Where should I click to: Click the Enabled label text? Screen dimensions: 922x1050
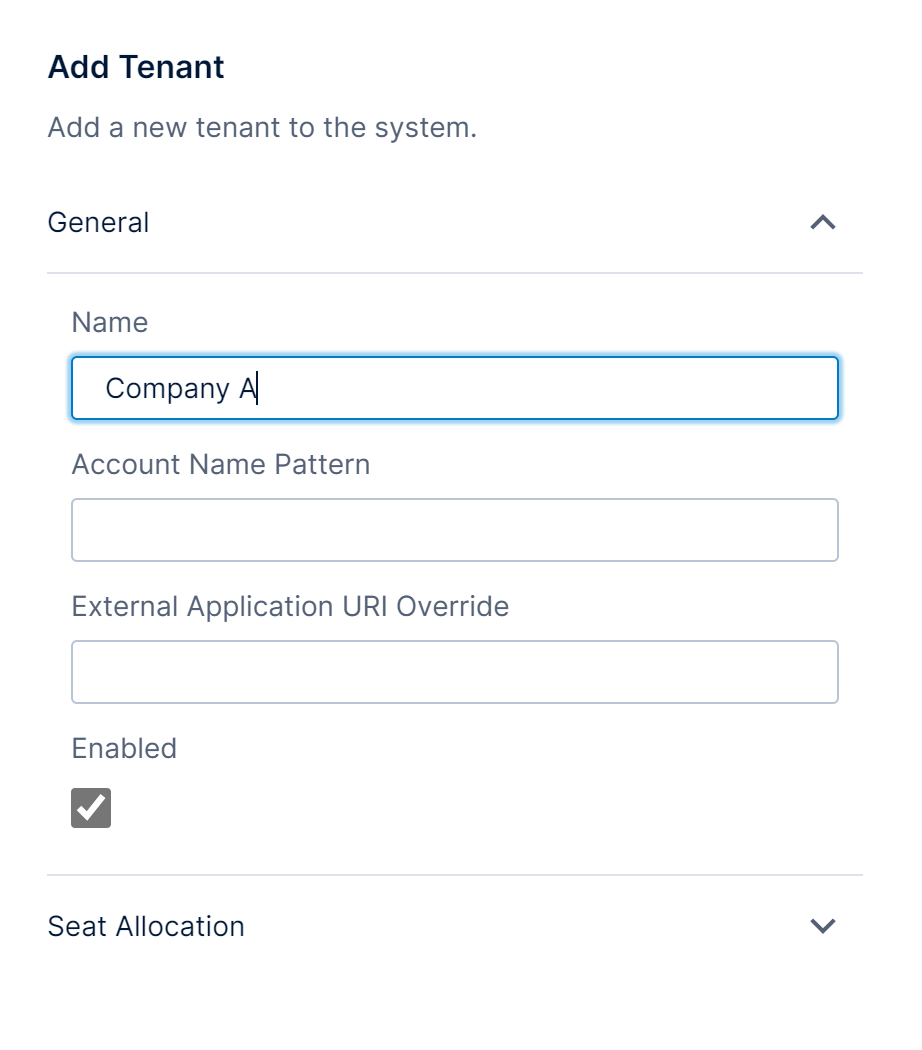124,748
